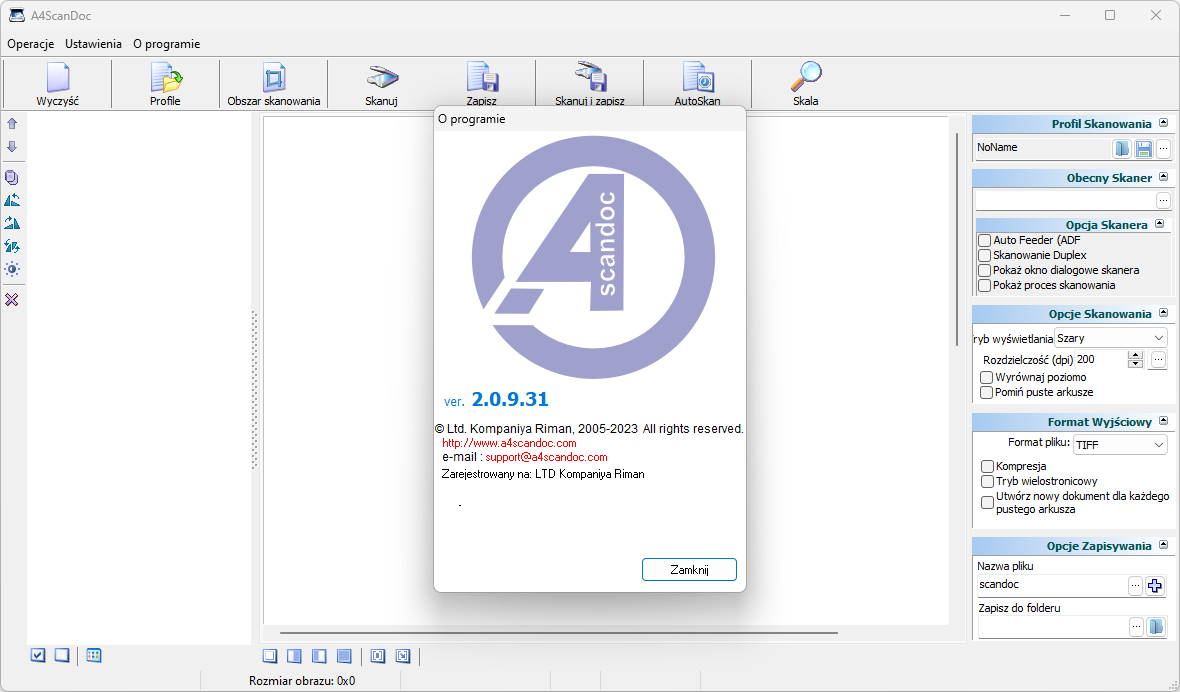The width and height of the screenshot is (1180, 692).
Task: Check Utwórz nowy dokument dla każdego pustego arkusza
Action: point(987,502)
